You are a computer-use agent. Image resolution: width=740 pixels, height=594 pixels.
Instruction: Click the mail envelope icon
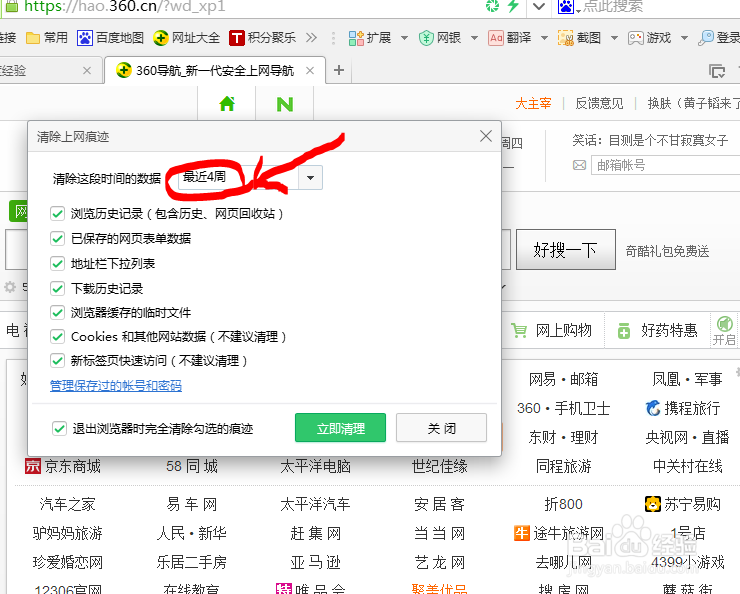pyautogui.click(x=579, y=165)
